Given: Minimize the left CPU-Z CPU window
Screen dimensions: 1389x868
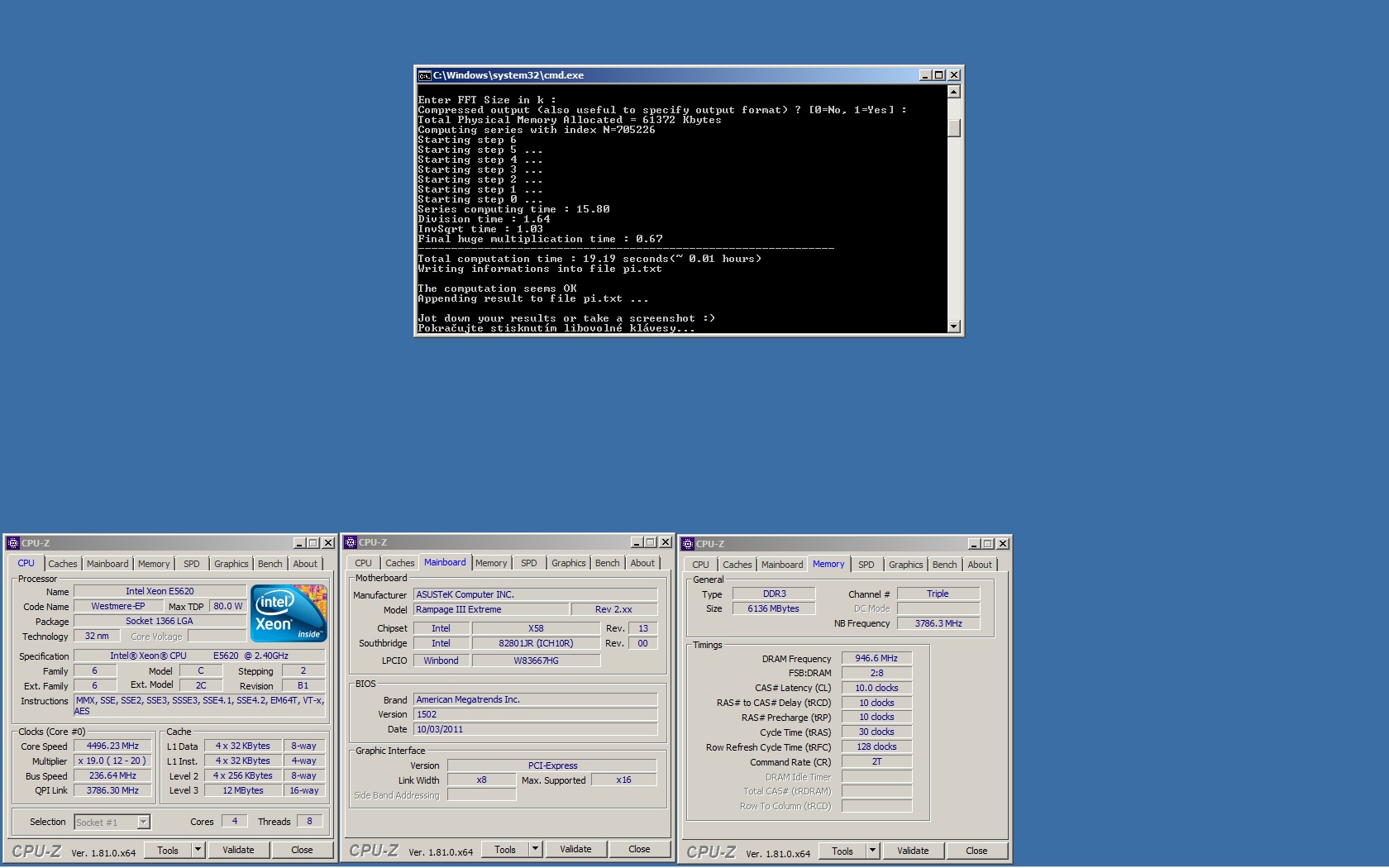Looking at the screenshot, I should 299,543.
